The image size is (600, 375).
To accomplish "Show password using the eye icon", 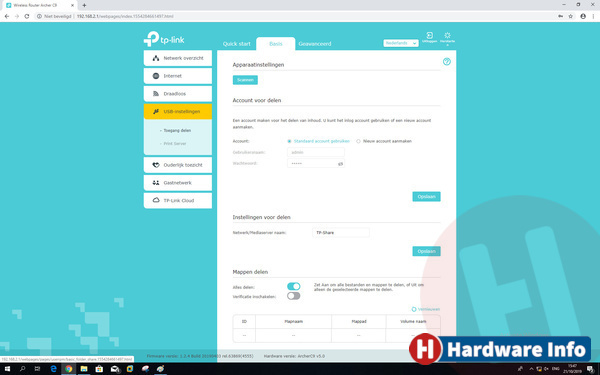I will tap(340, 164).
